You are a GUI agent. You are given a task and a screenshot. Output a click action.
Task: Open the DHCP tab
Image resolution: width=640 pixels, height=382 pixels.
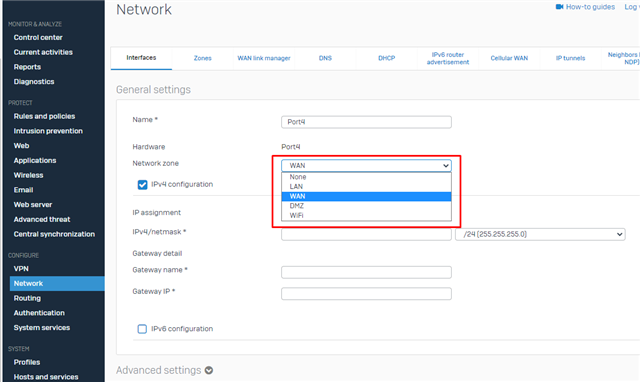tap(387, 58)
